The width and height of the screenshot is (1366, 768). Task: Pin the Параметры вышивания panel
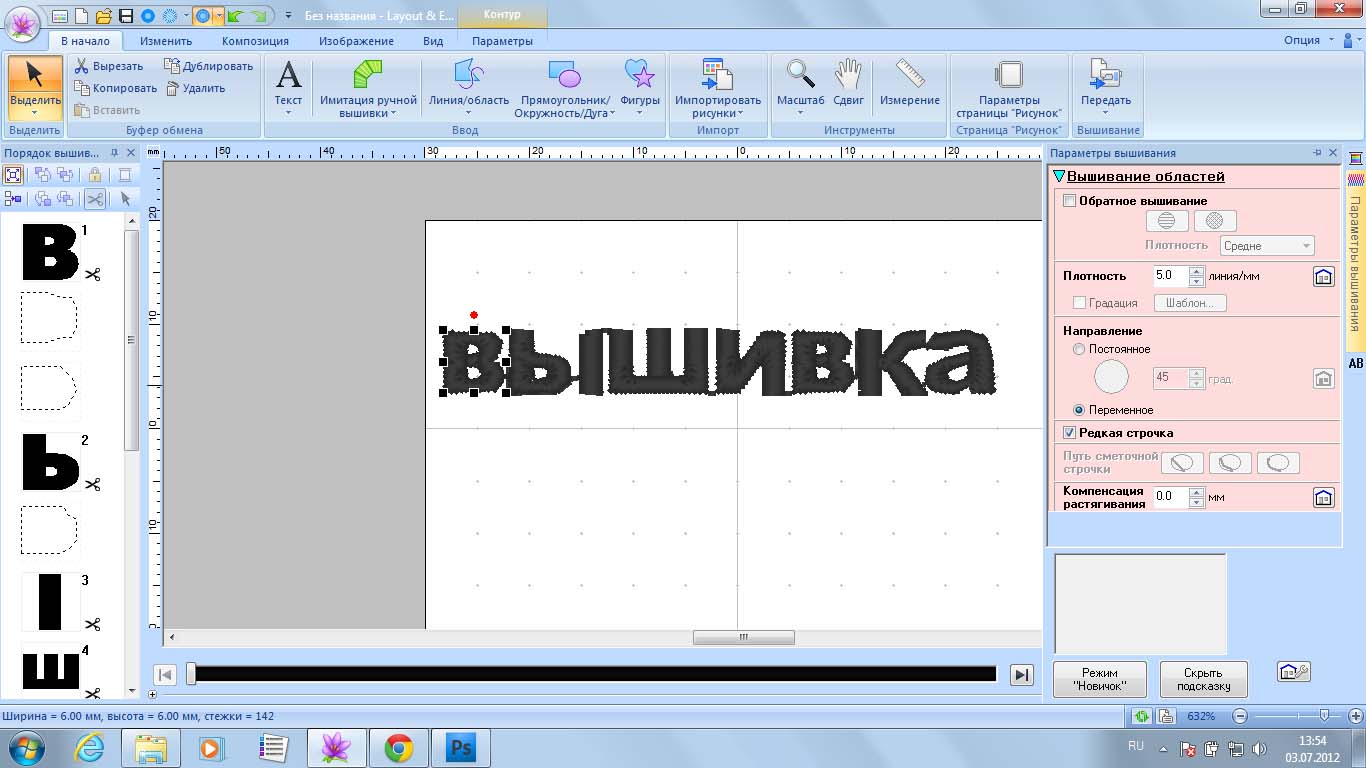pos(1318,153)
